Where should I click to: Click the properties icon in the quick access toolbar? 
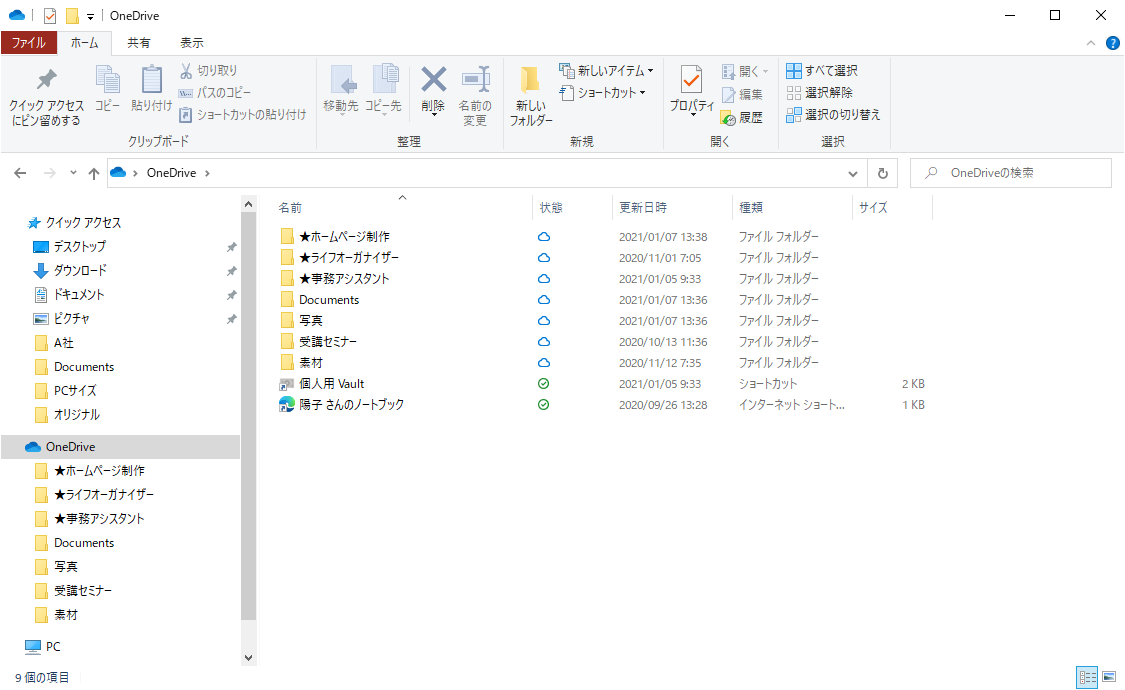tap(50, 15)
